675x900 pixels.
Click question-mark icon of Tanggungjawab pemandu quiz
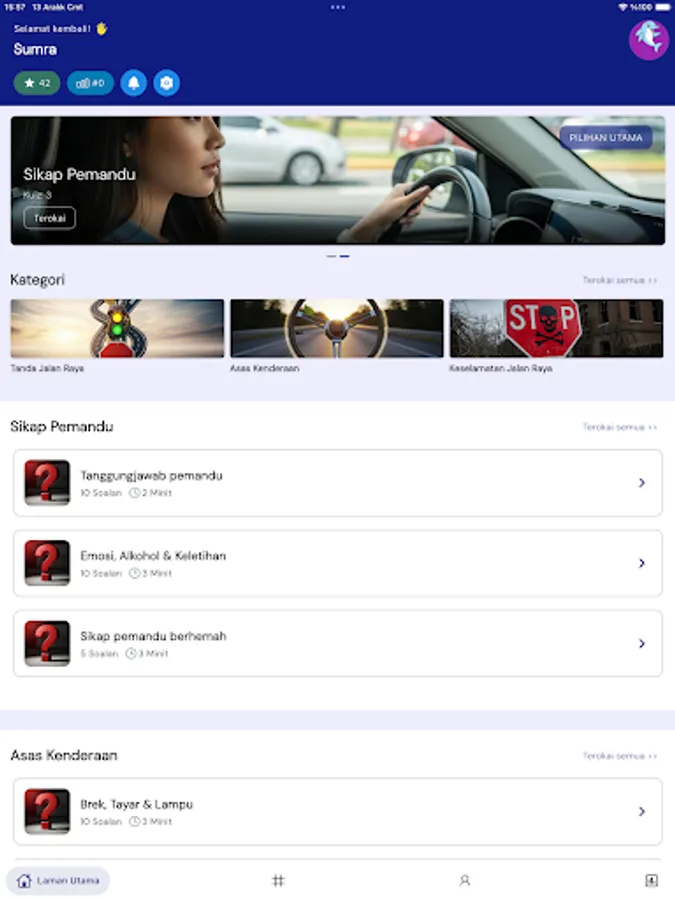(47, 483)
